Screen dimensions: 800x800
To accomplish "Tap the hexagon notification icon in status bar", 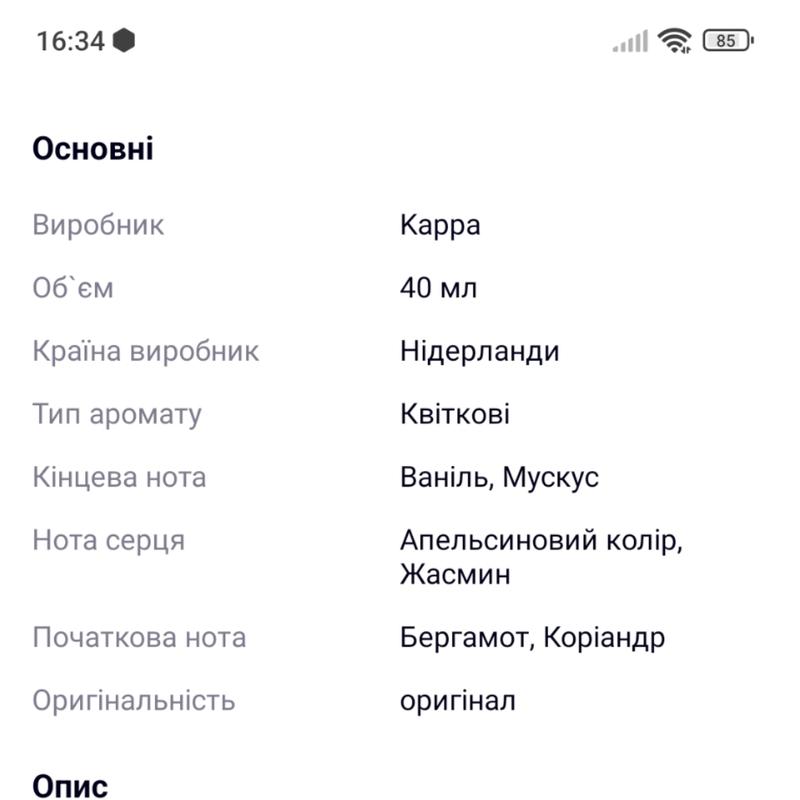I will 124,41.
